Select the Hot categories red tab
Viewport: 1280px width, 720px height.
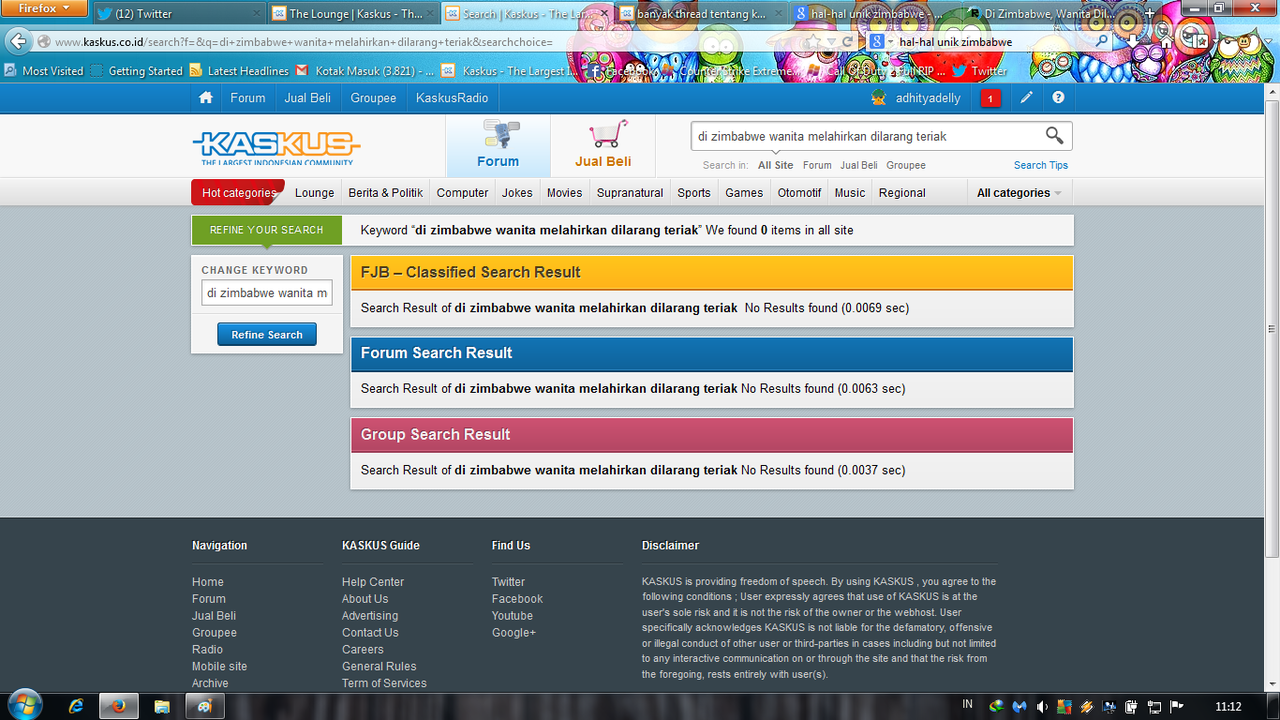[238, 193]
